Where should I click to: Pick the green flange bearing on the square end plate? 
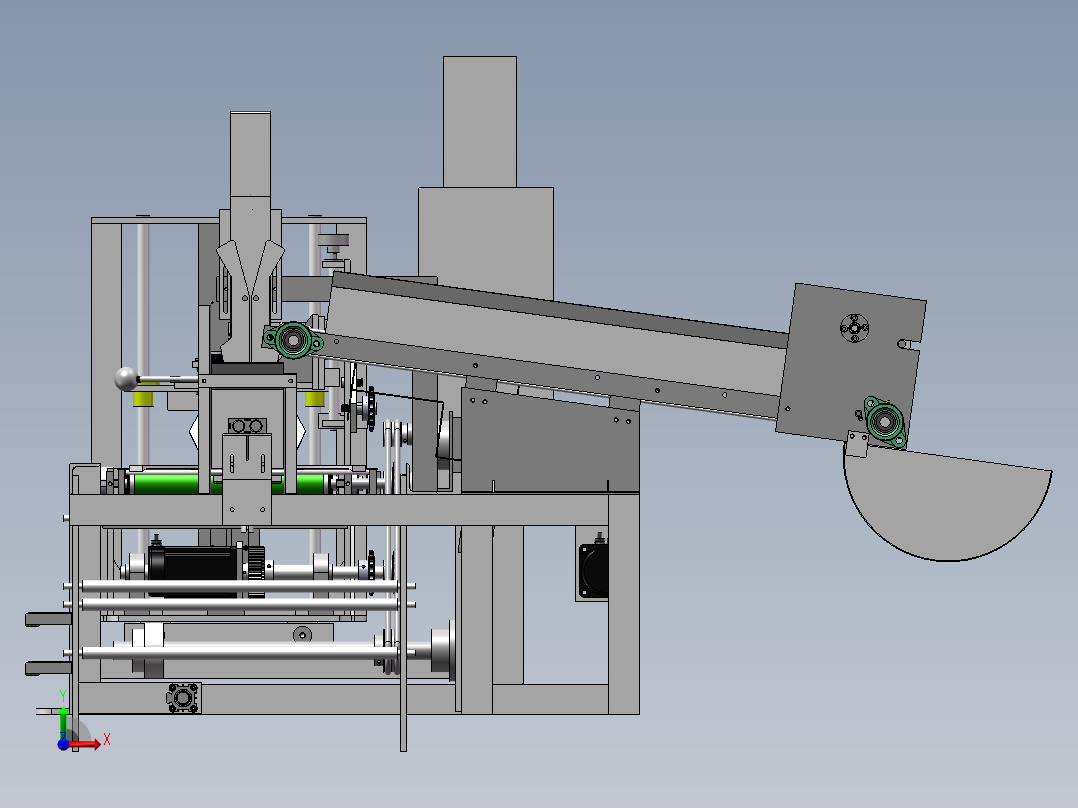point(885,421)
